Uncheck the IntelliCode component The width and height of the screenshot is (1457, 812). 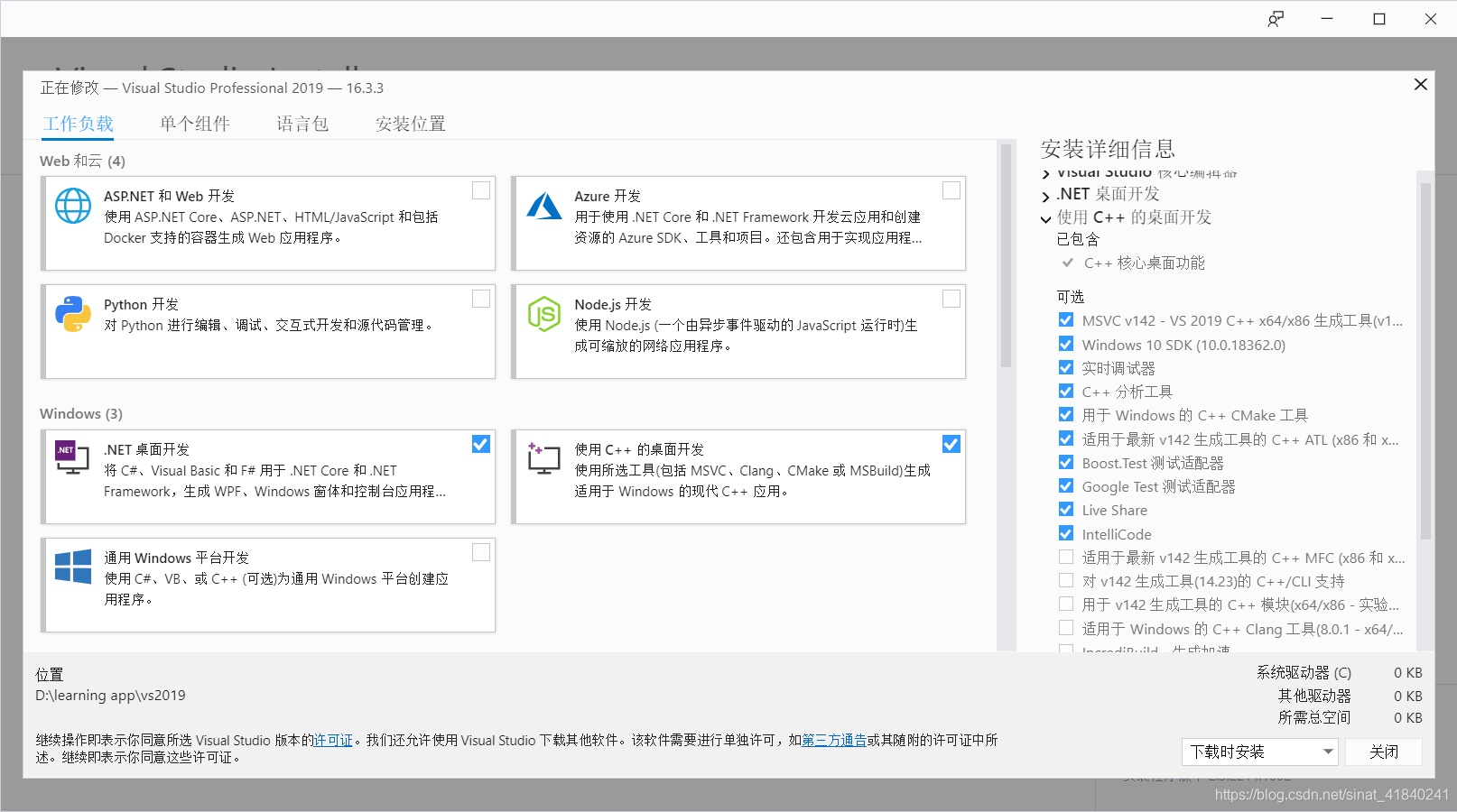(x=1066, y=533)
